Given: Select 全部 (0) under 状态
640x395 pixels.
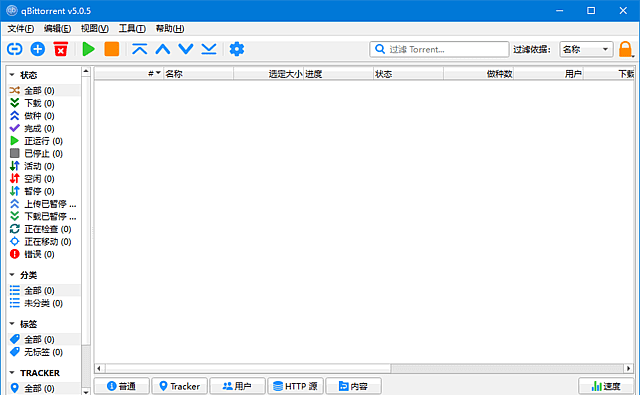Looking at the screenshot, I should coord(44,91).
